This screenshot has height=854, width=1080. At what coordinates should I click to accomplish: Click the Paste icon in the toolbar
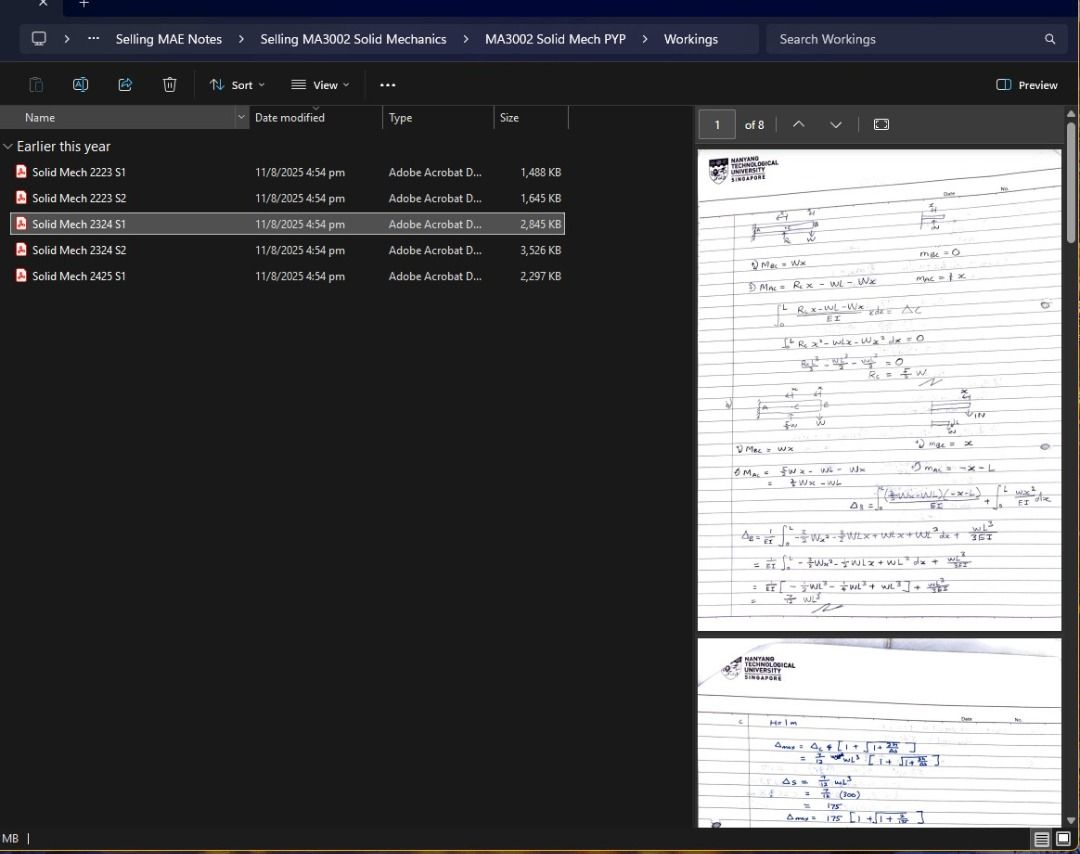tap(36, 84)
